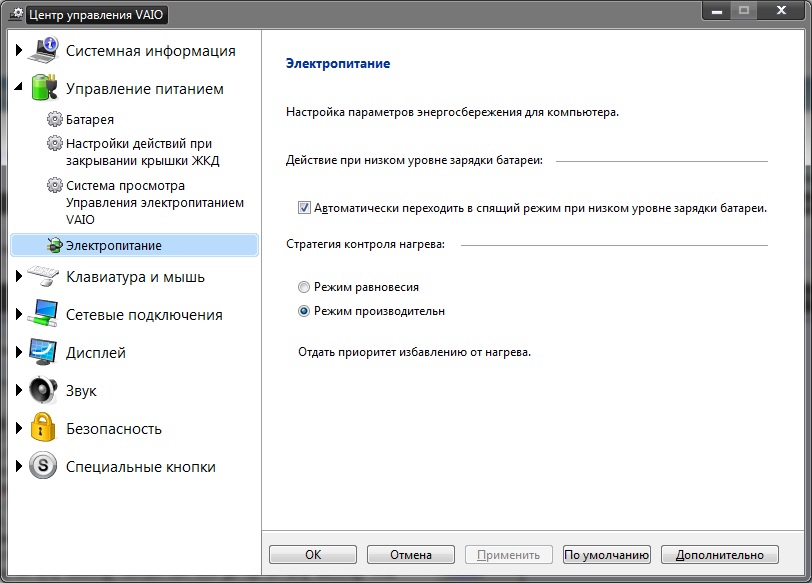The width and height of the screenshot is (812, 583).
Task: Click the Специальные кнопки label
Action: coord(140,467)
